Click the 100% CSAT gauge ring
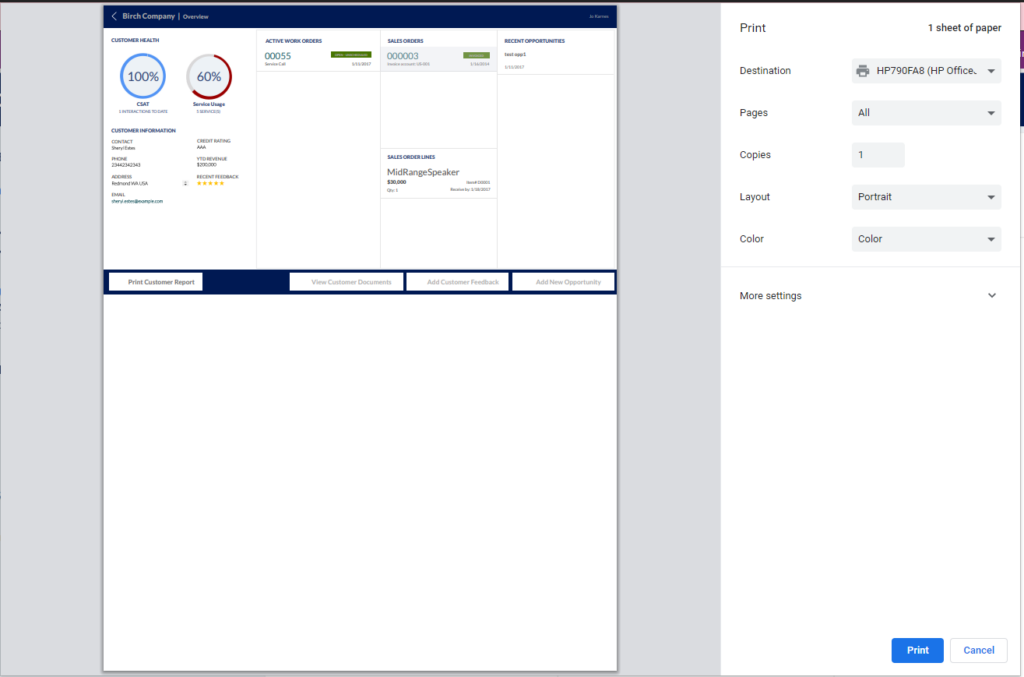Image resolution: width=1024 pixels, height=677 pixels. click(142, 75)
